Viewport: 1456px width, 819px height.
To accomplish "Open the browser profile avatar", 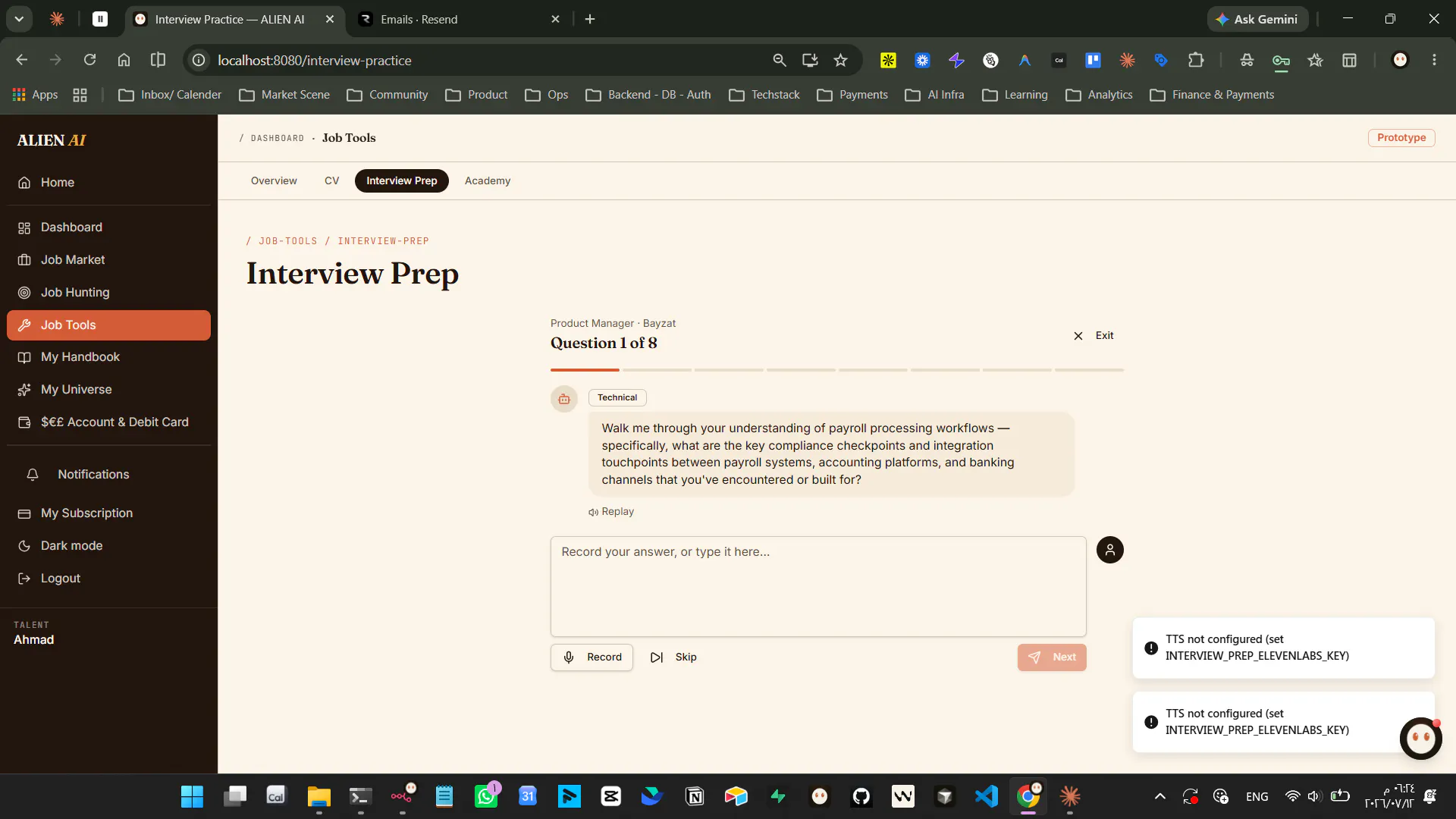I will [x=1400, y=61].
